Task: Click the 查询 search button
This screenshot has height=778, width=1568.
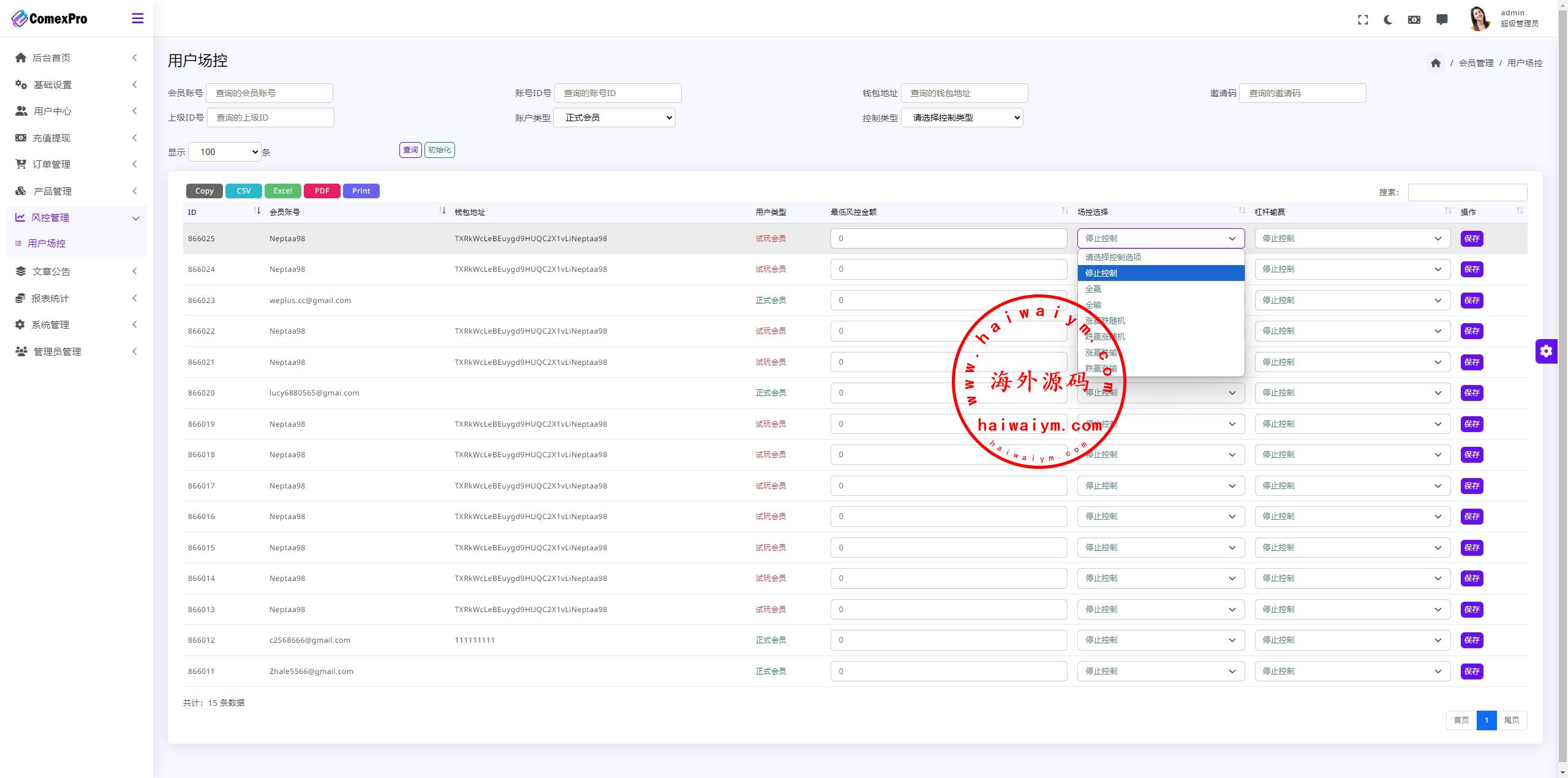Action: (410, 150)
